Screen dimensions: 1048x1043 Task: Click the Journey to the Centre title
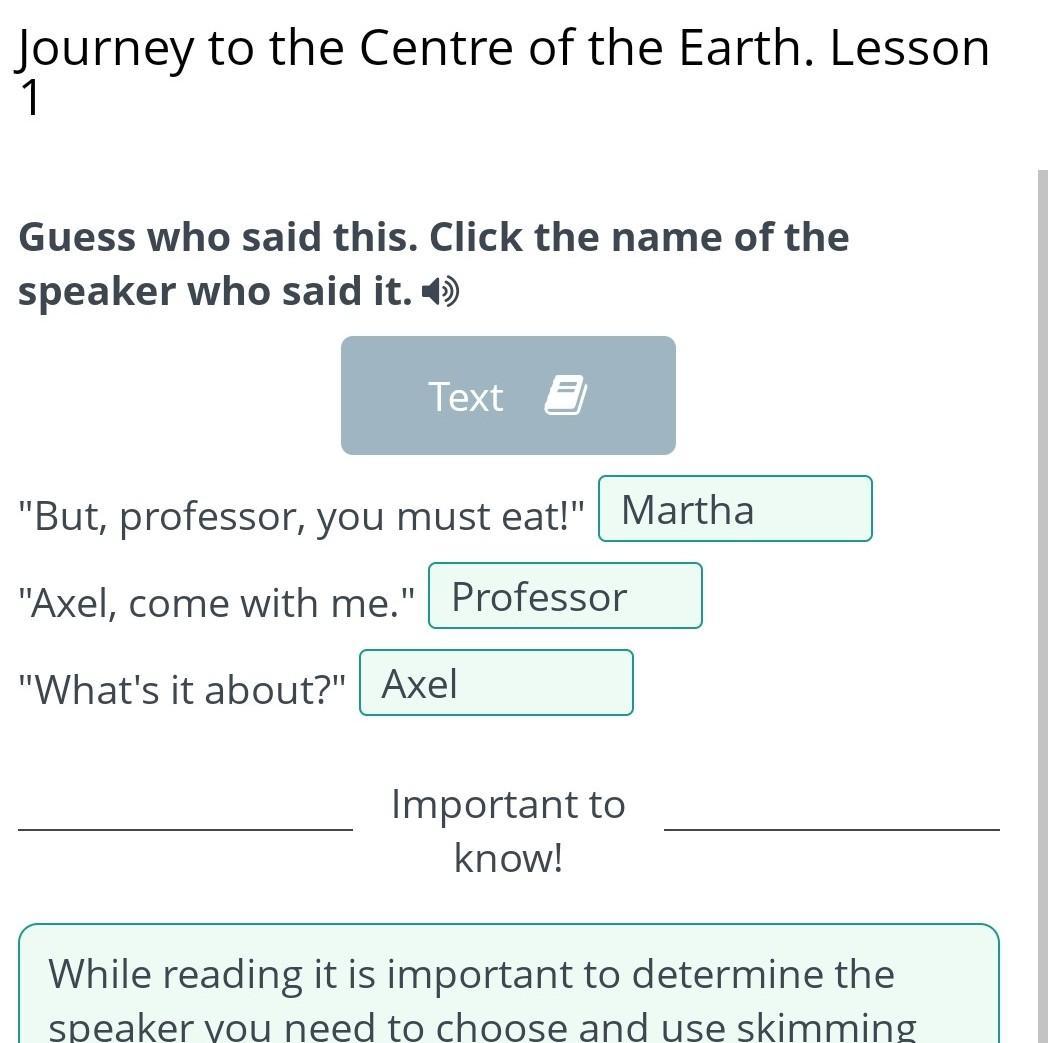point(501,48)
